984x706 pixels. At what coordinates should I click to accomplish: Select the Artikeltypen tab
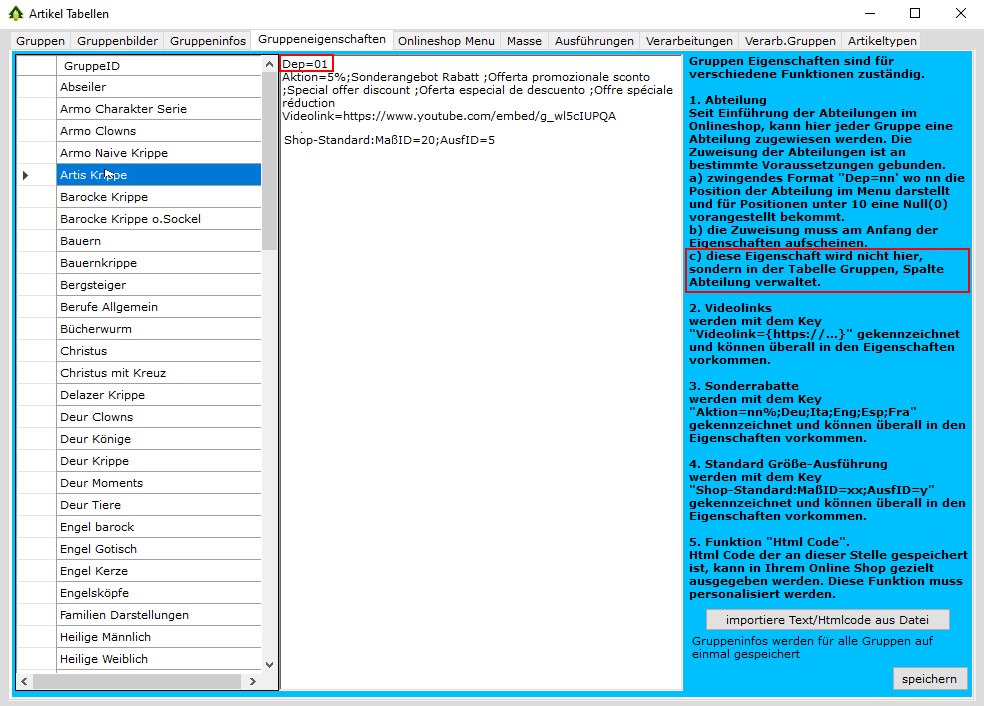(881, 41)
